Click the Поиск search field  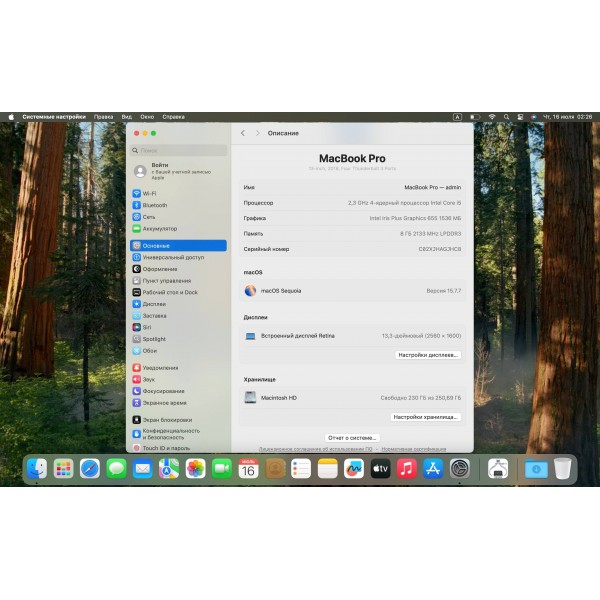coord(178,150)
